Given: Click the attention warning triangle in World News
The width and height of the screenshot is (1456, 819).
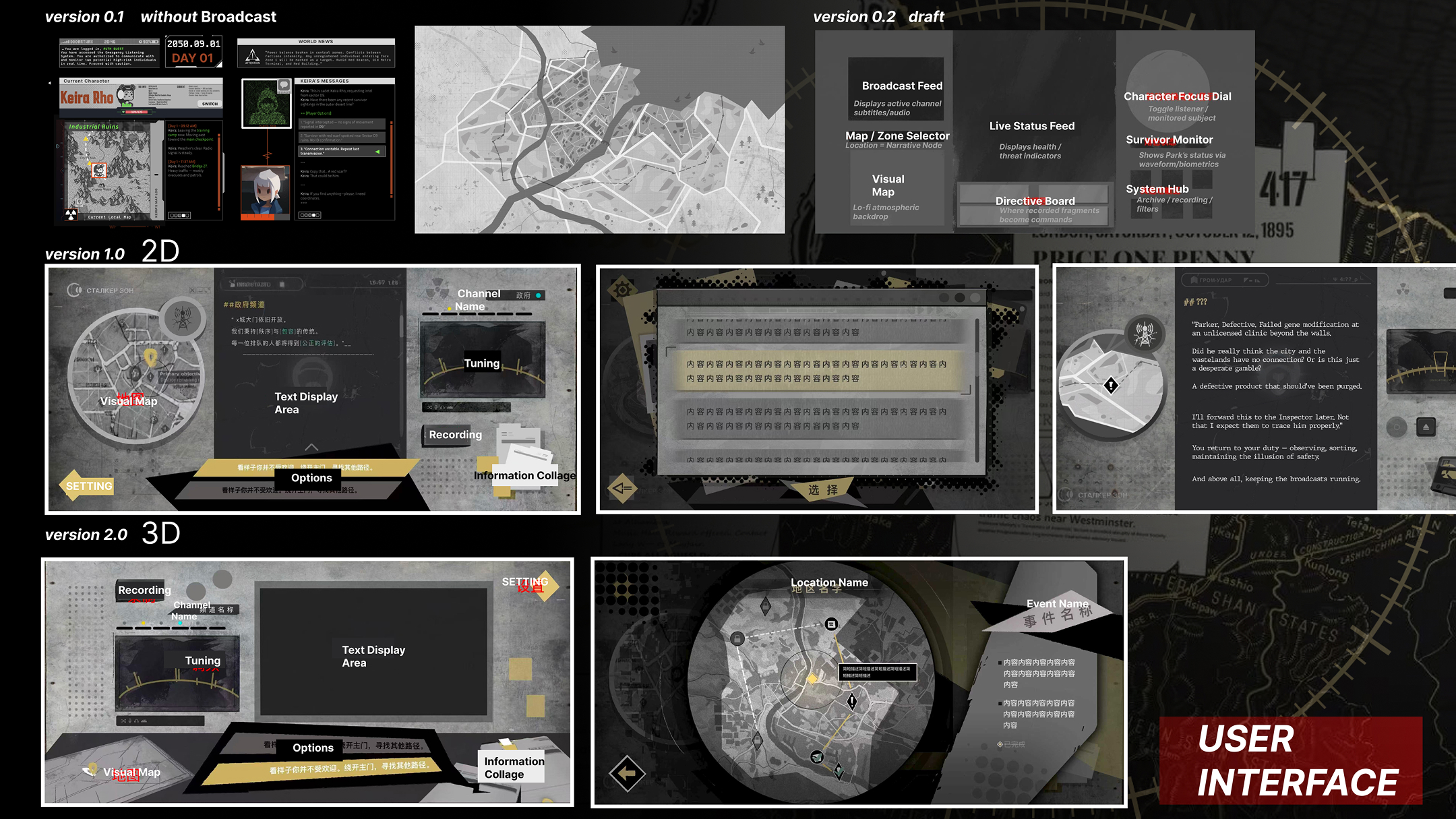Looking at the screenshot, I should point(252,55).
